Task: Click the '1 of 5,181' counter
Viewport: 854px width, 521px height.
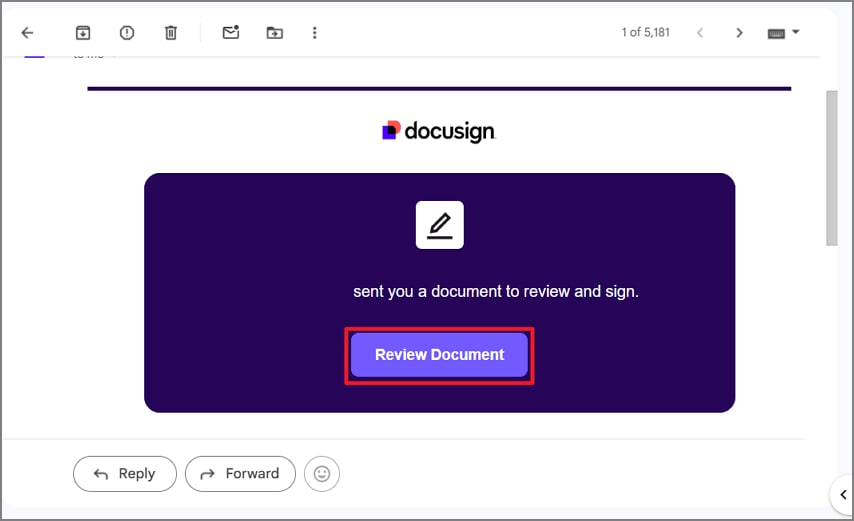Action: 645,33
